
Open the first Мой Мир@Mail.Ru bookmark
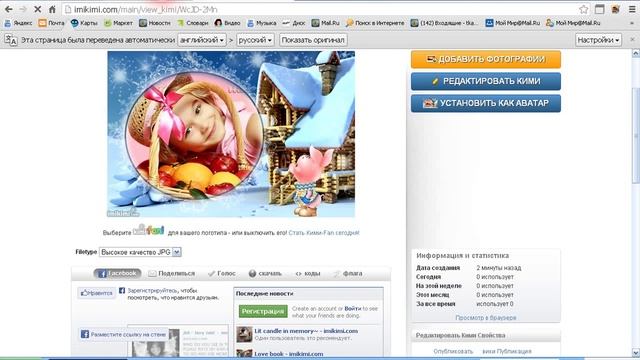click(513, 23)
